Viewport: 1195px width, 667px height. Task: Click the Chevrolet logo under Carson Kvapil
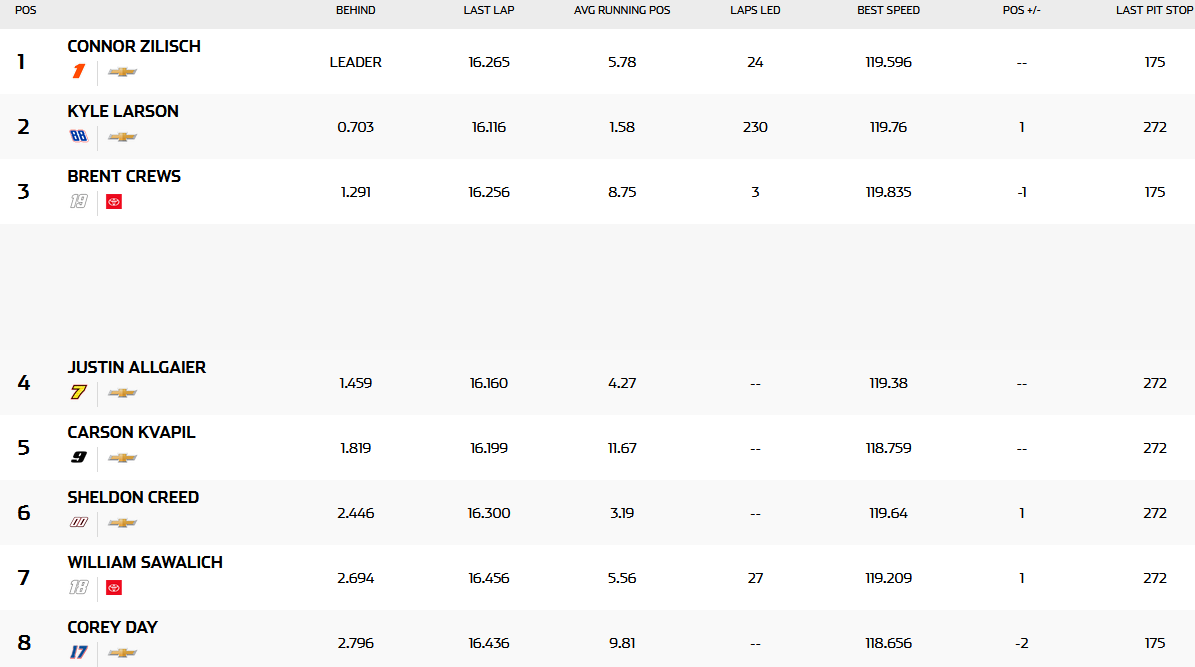tap(122, 458)
